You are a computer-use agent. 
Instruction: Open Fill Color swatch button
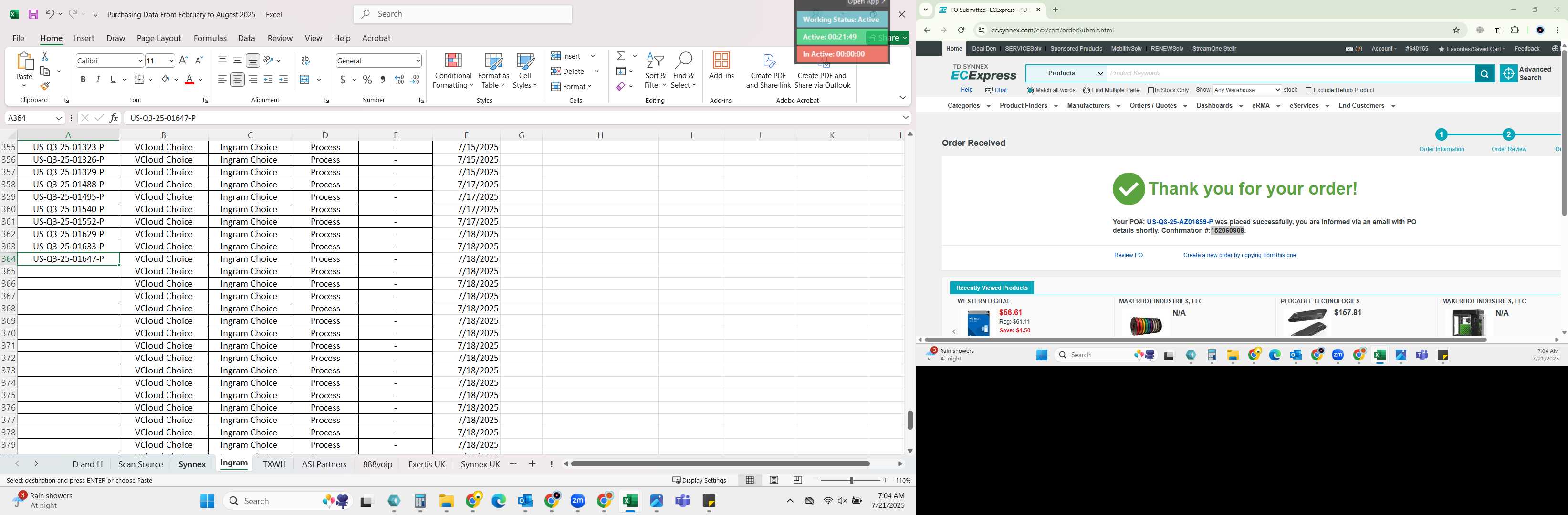pyautogui.click(x=165, y=79)
